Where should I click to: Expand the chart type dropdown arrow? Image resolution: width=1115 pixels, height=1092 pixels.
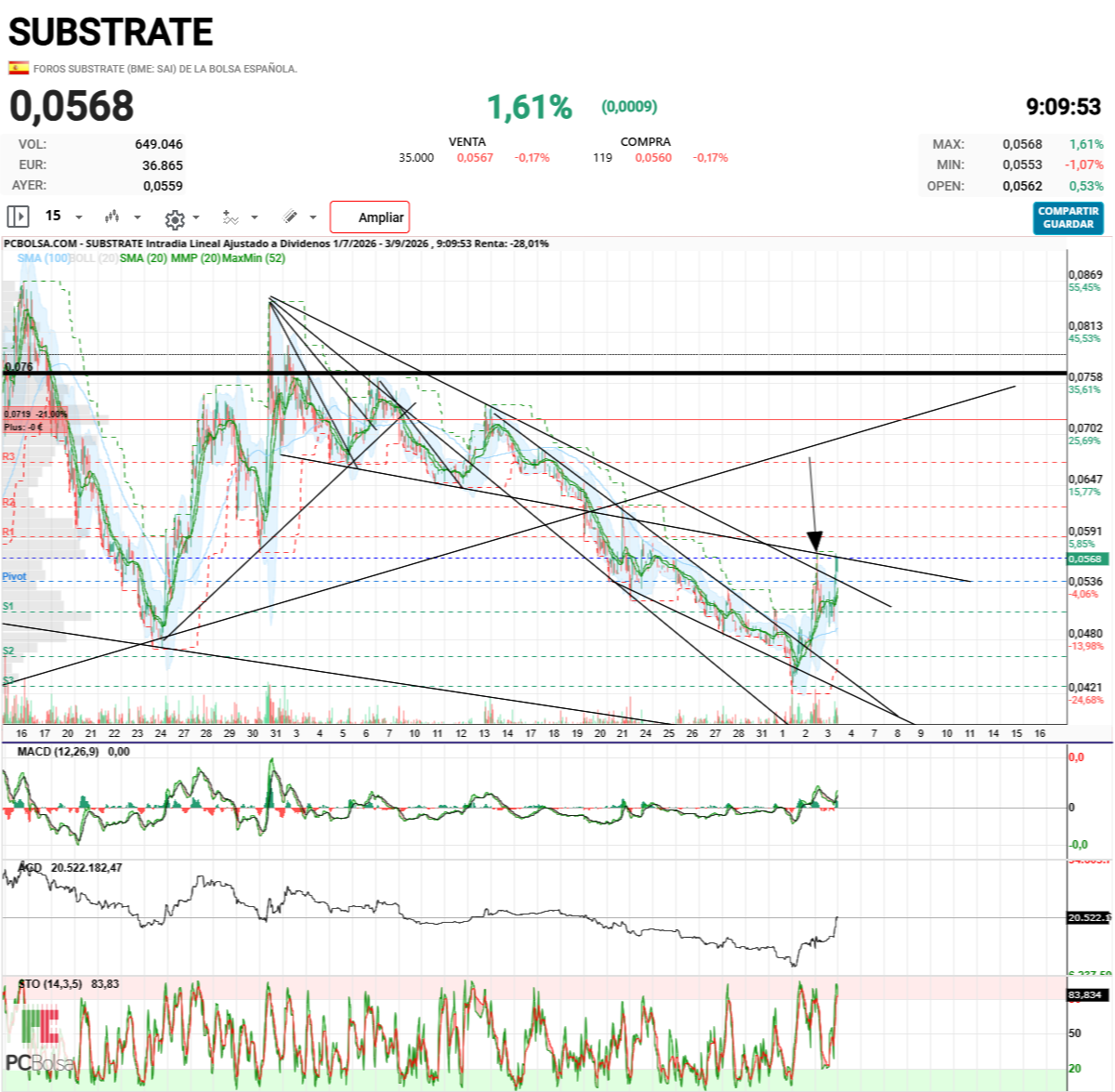point(138,217)
